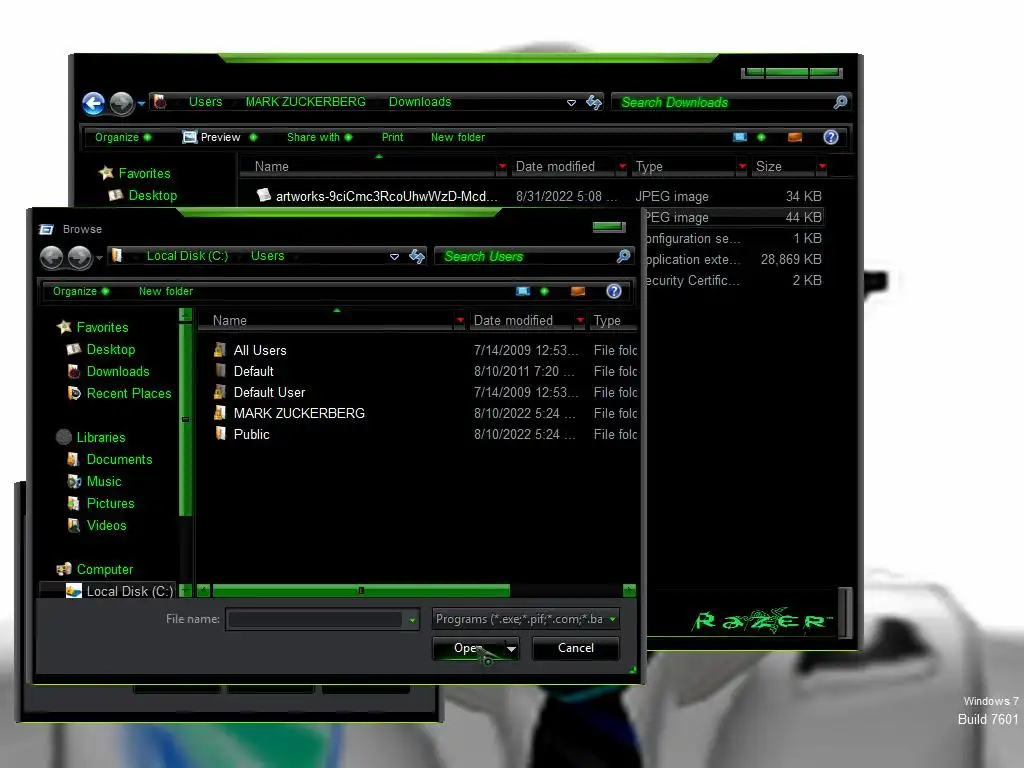Open Share with menu
This screenshot has height=768, width=1024.
point(319,137)
